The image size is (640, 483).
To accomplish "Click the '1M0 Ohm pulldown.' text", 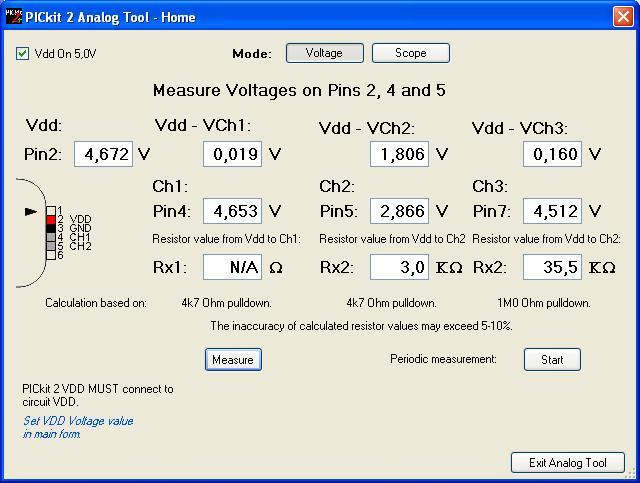I will pos(544,303).
